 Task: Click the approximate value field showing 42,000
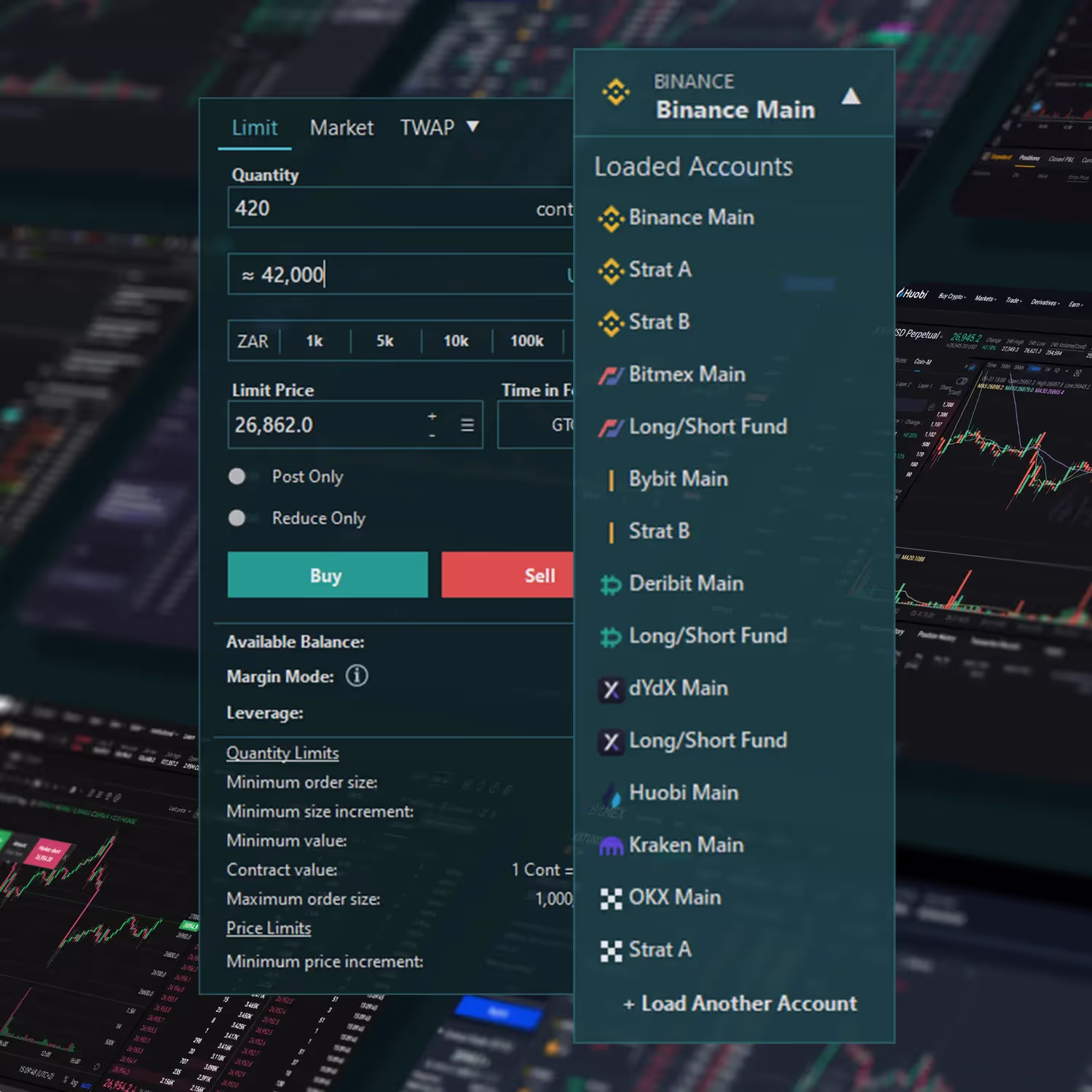[x=401, y=274]
